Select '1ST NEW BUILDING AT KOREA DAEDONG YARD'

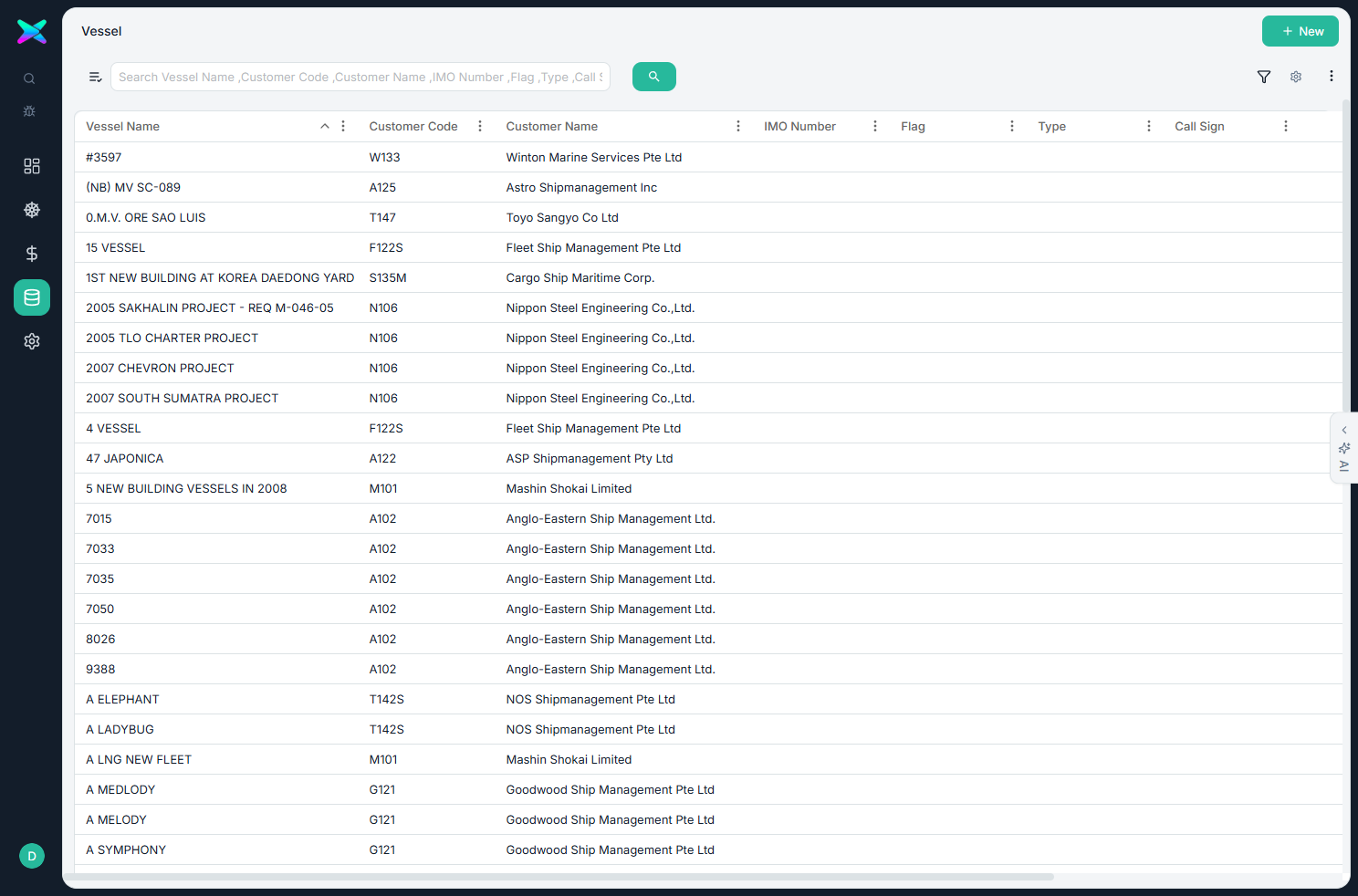708,277
